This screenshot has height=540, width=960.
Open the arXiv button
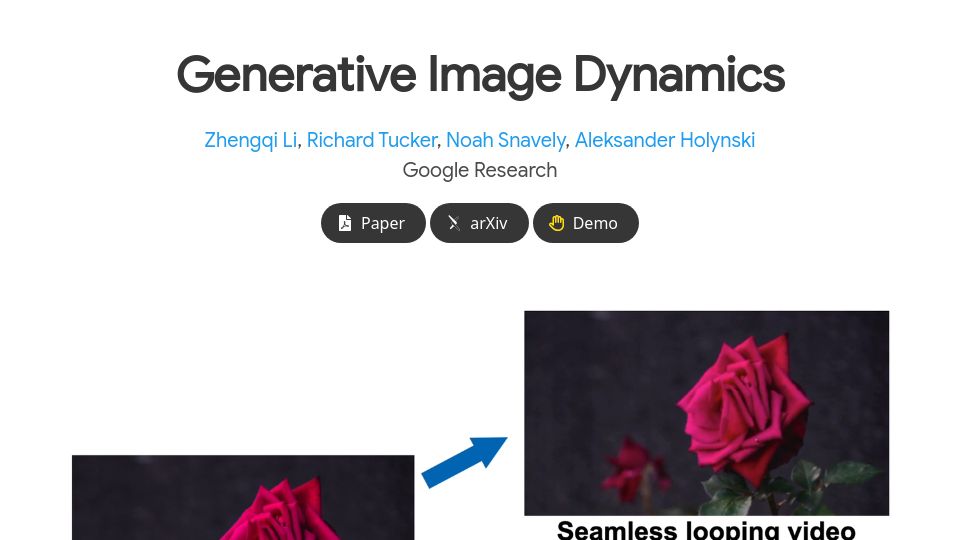tap(479, 223)
